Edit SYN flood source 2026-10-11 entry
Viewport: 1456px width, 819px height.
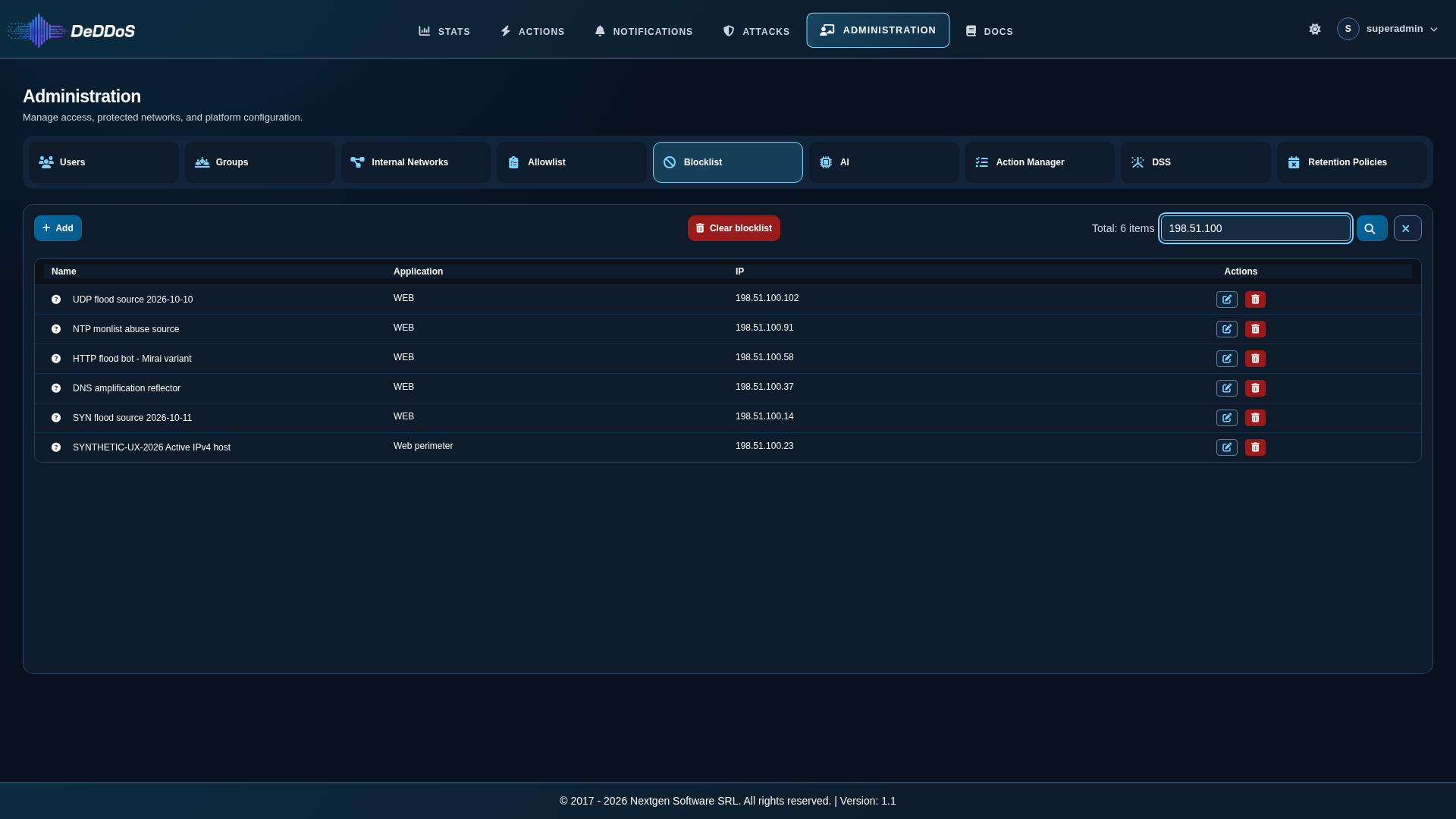[1227, 418]
